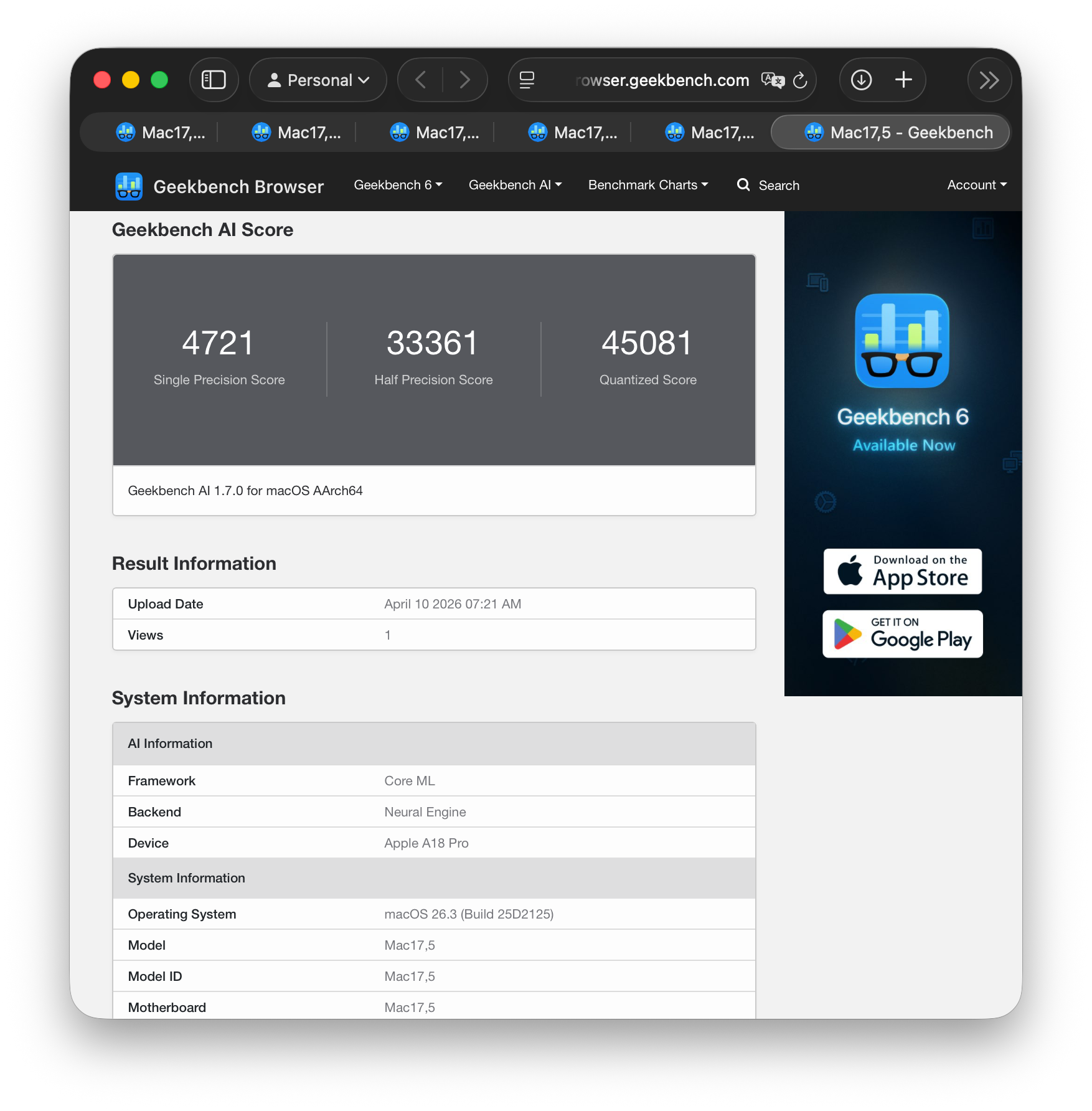The height and width of the screenshot is (1111, 1092).
Task: Toggle the Safari sidebar icon
Action: click(214, 80)
